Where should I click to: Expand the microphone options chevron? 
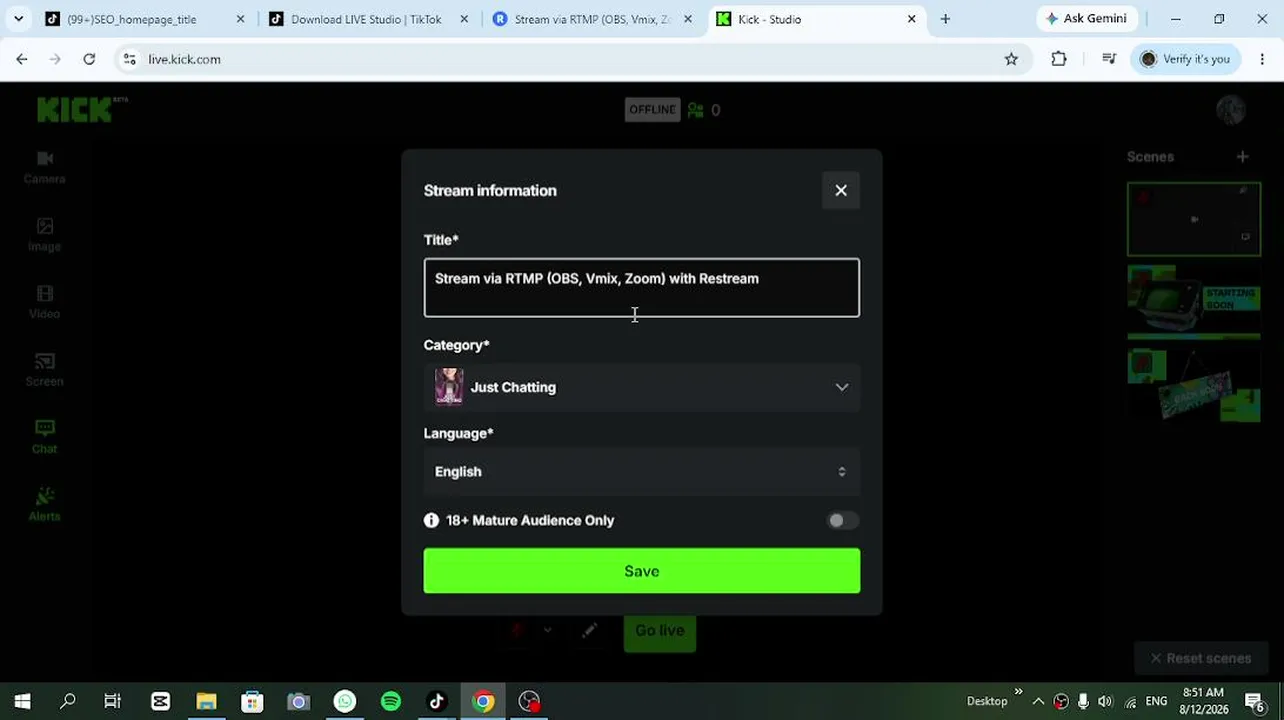click(x=547, y=630)
